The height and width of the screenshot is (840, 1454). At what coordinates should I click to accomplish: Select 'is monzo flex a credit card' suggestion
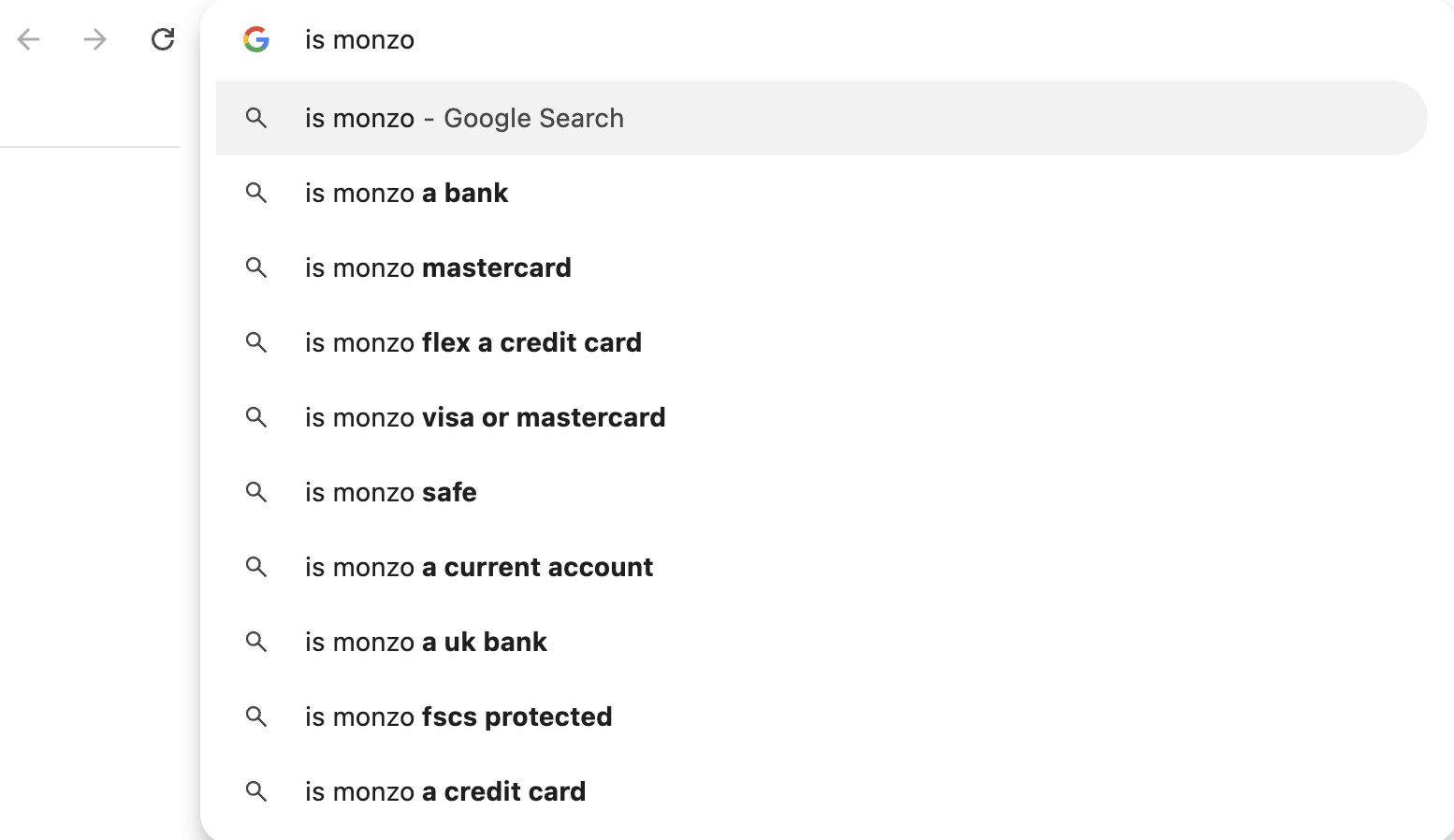(473, 342)
